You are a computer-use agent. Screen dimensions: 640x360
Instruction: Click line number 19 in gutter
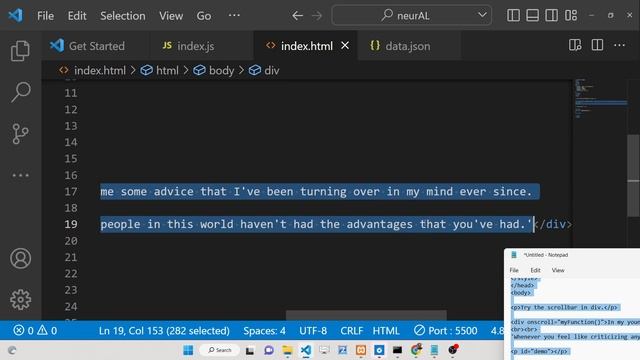71,224
